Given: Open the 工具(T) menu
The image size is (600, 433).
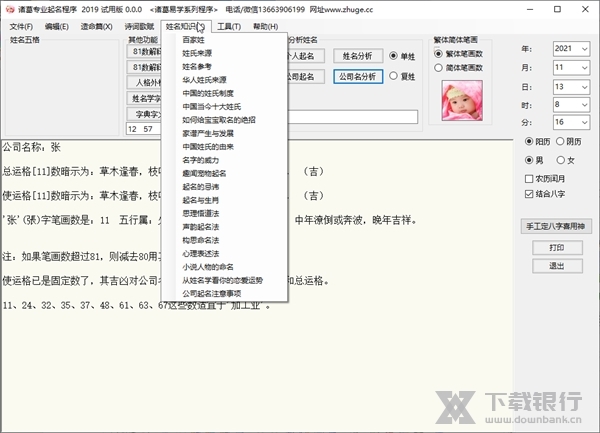Looking at the screenshot, I should [x=229, y=26].
